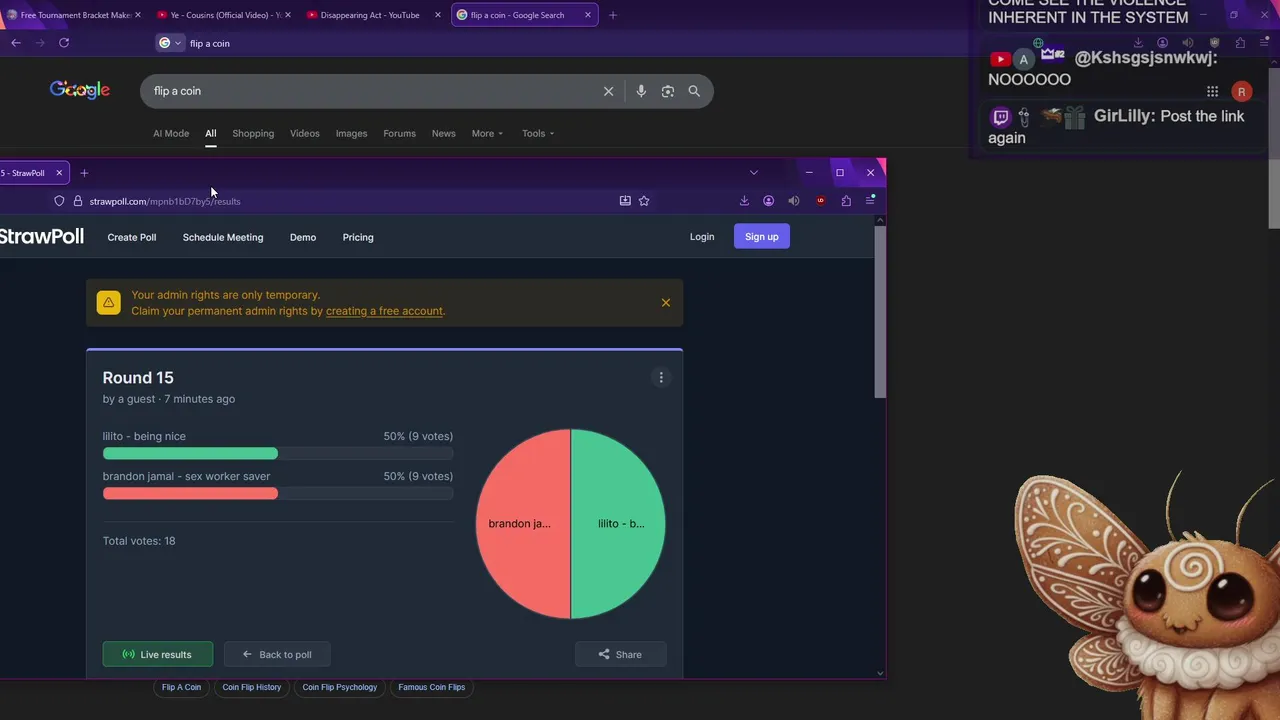The image size is (1280, 720).
Task: Click the install/save page icon in address bar
Action: point(625,201)
